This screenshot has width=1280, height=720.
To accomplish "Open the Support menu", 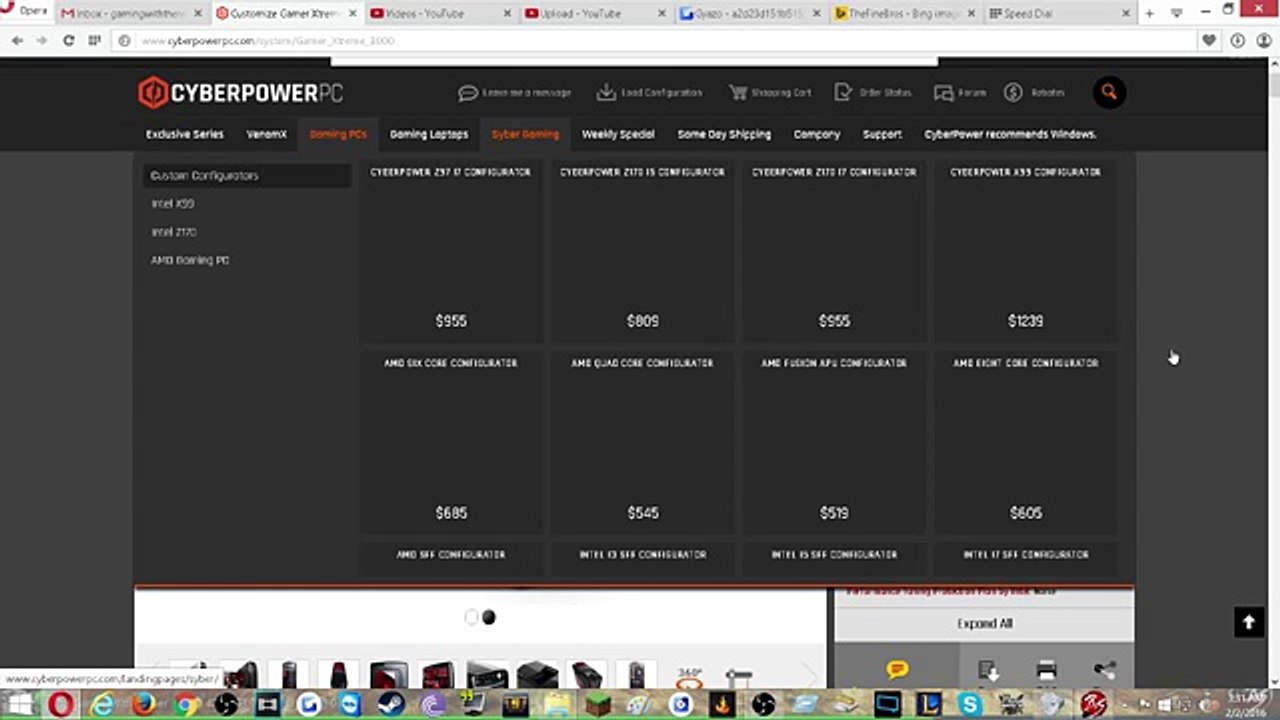I will tap(882, 134).
